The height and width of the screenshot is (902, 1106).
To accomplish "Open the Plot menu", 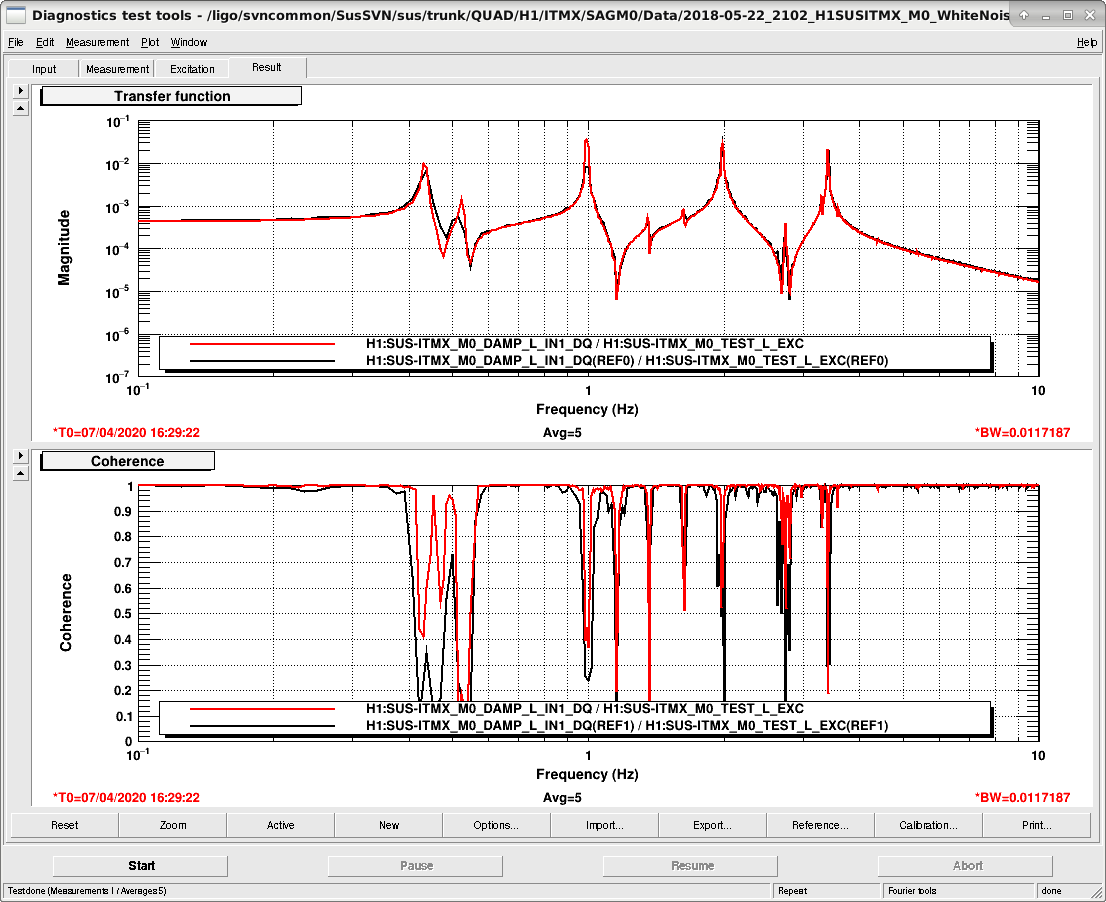I will (x=150, y=42).
